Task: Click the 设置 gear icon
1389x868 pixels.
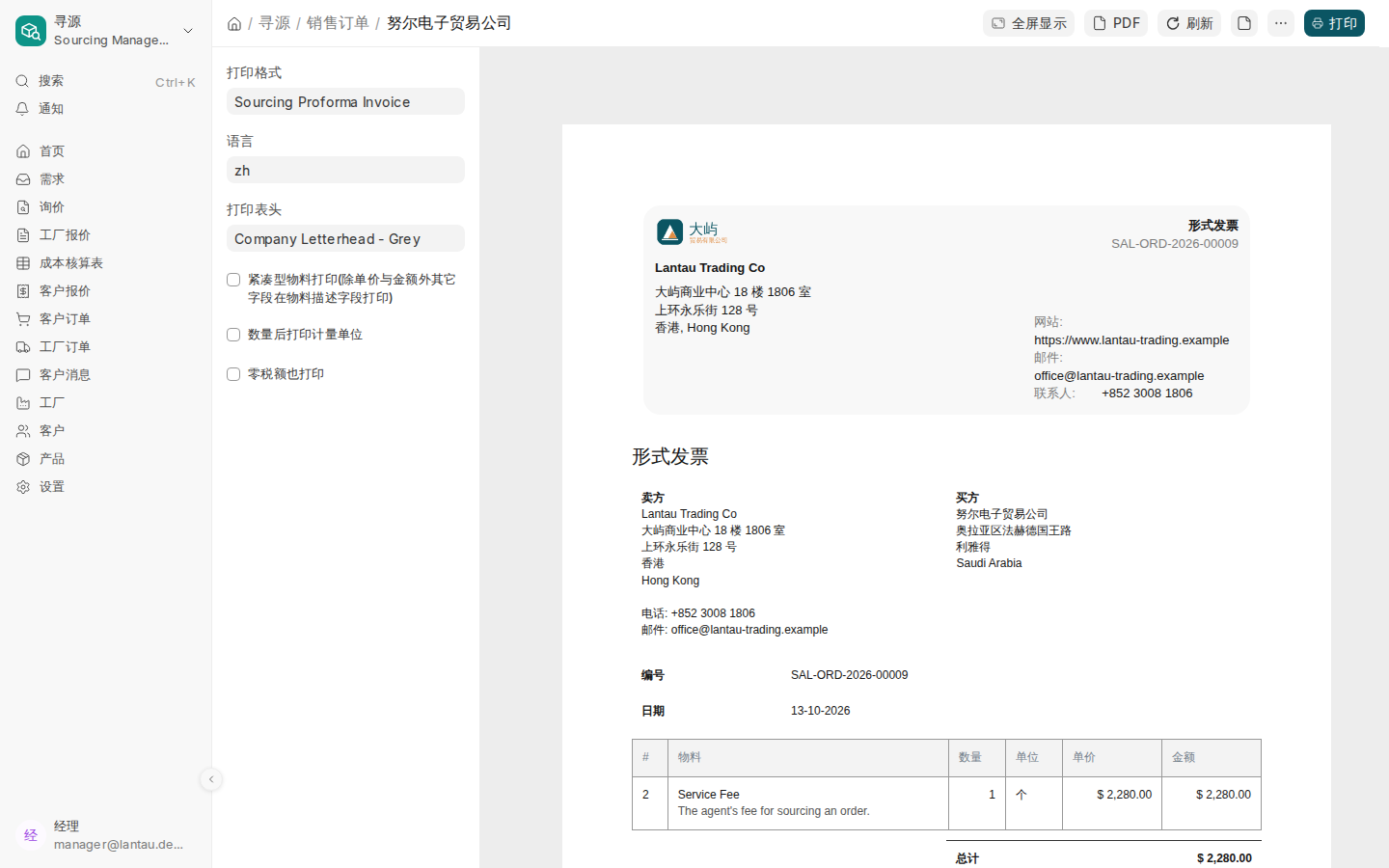Action: 23,487
